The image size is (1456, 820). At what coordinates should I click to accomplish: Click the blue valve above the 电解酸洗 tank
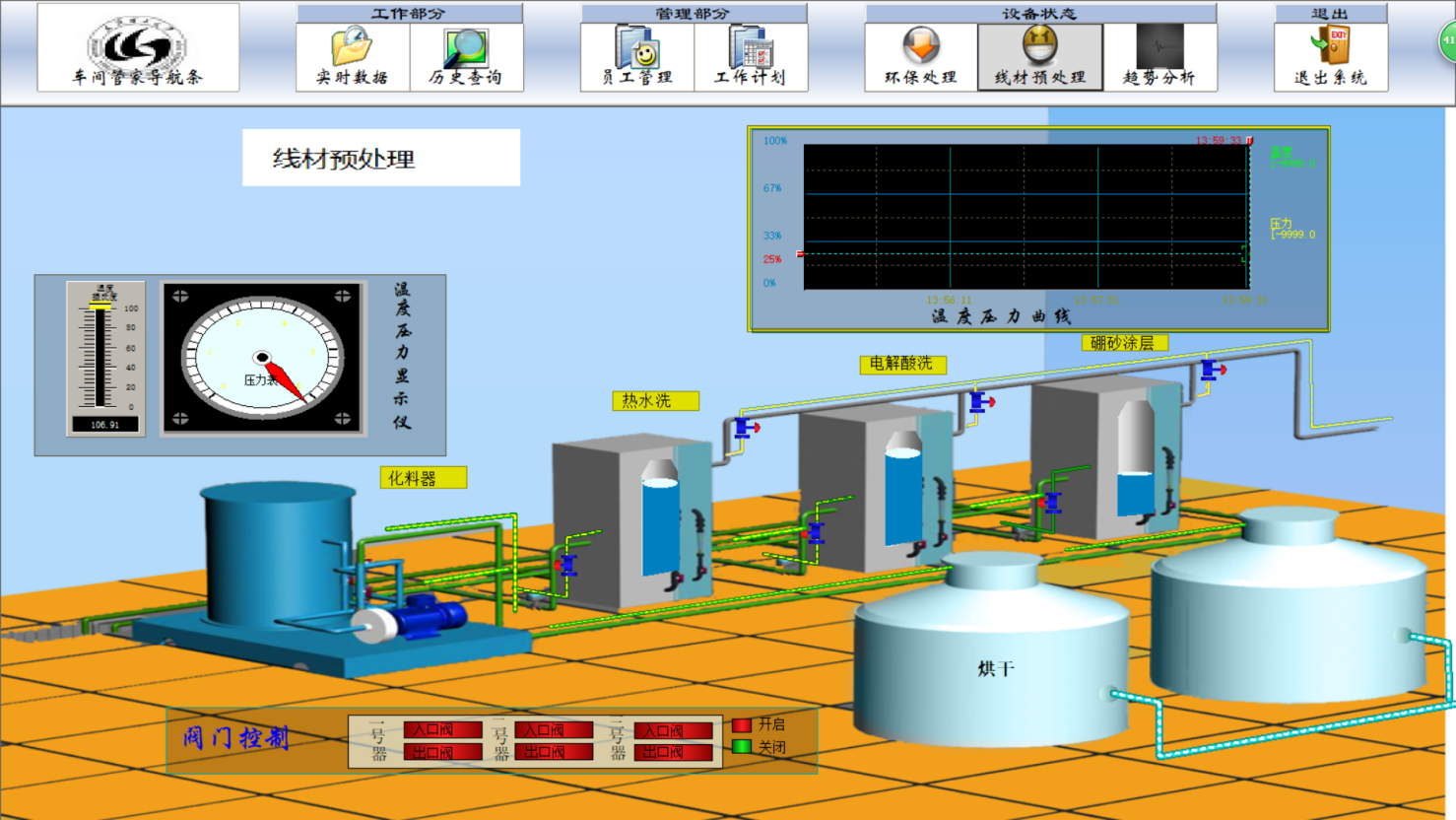point(981,401)
